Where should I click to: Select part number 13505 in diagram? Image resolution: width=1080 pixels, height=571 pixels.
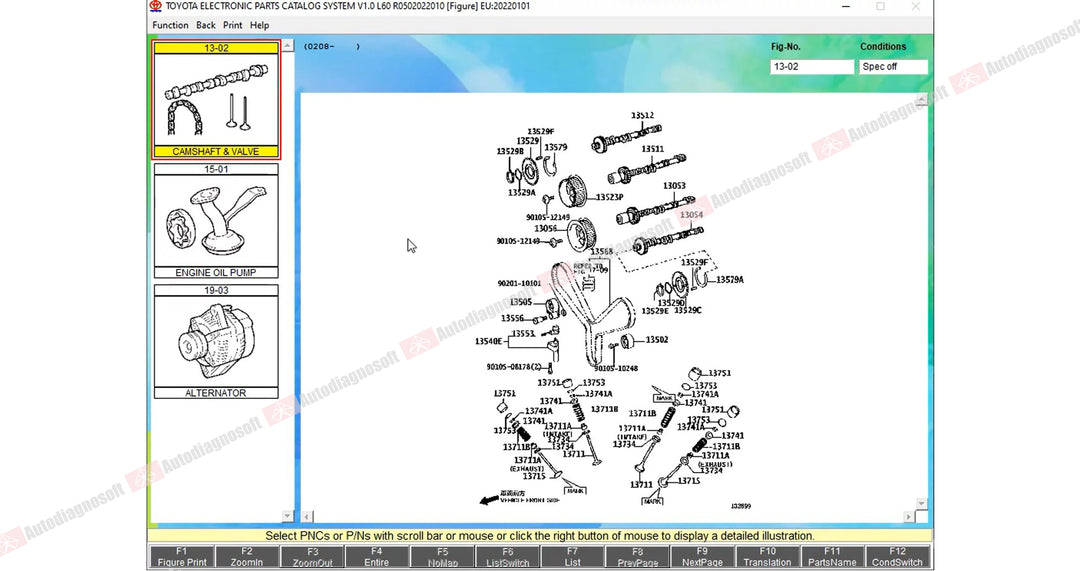click(x=521, y=302)
